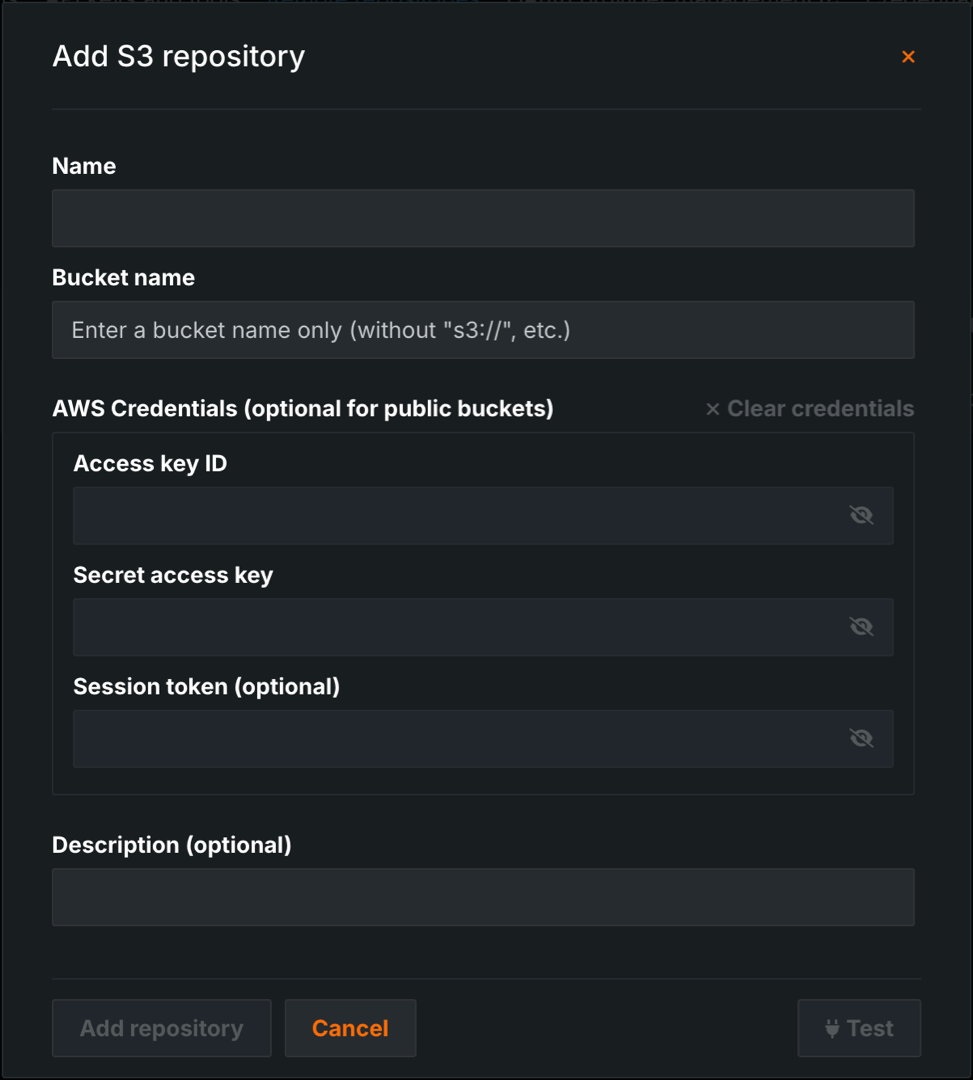Click the "Add S3 repository" dialog title

[x=178, y=56]
